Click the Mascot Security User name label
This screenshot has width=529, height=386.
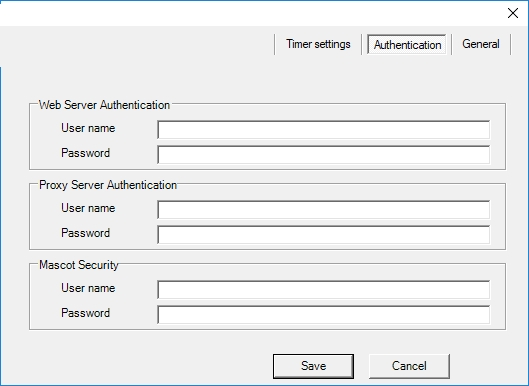click(x=88, y=288)
